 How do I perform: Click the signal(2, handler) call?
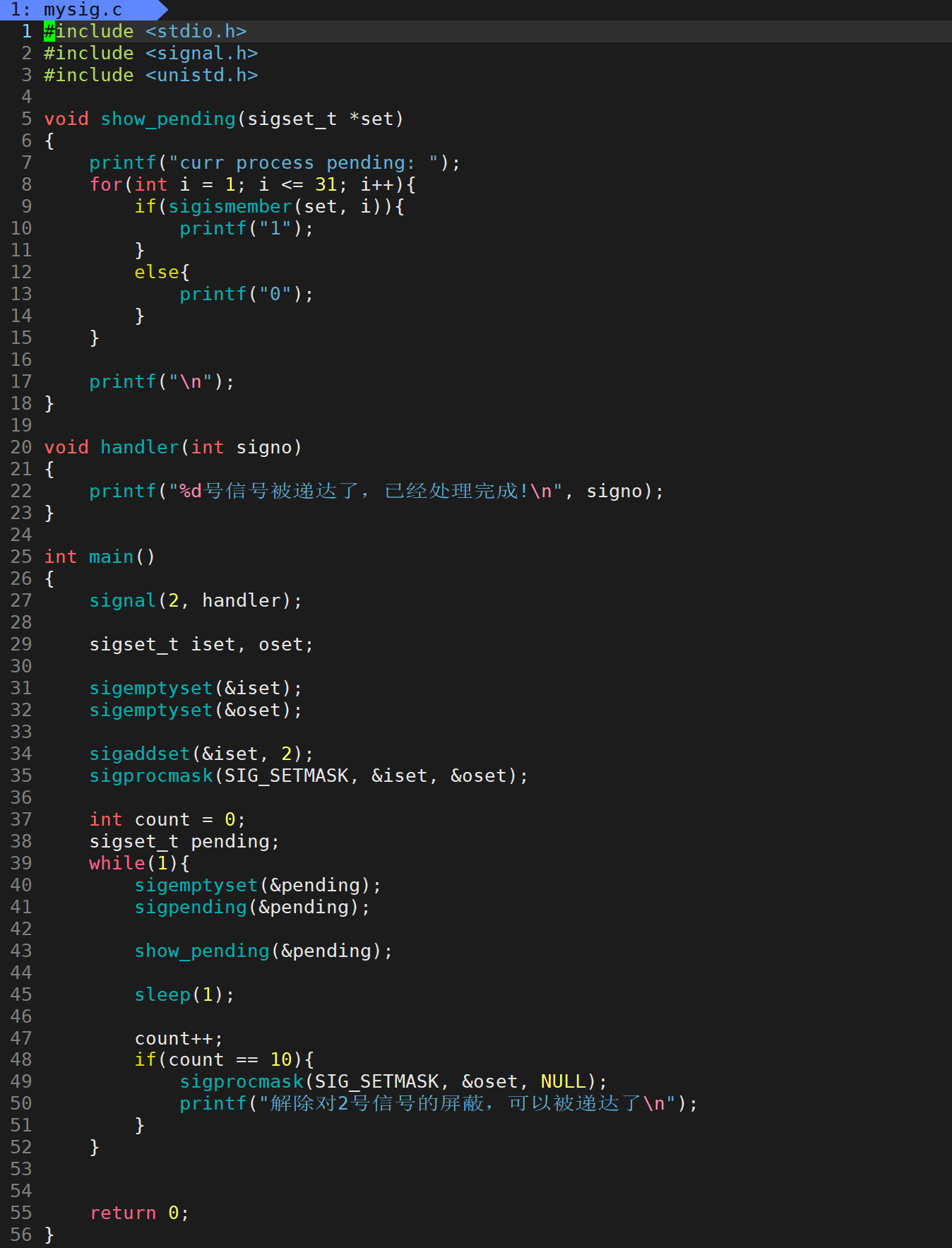click(x=196, y=600)
